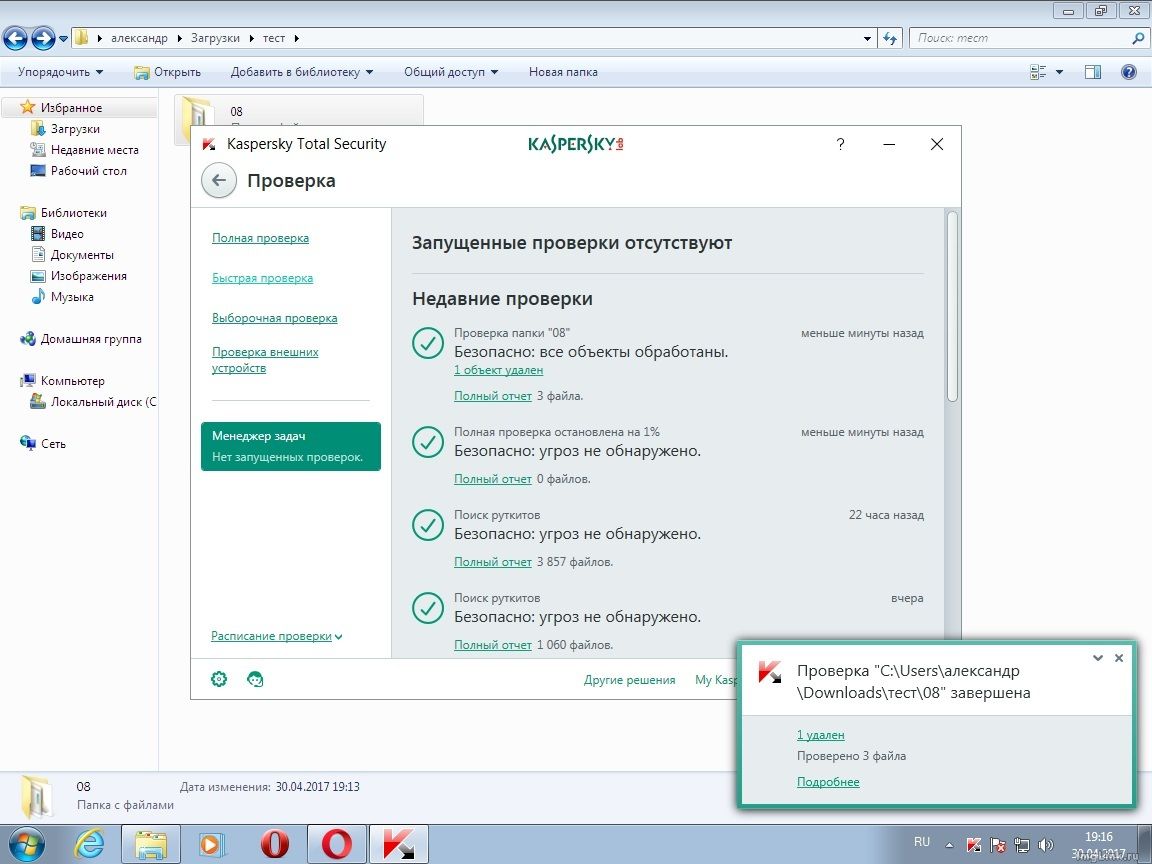Click green checkmark beside stopped full scan

point(428,442)
